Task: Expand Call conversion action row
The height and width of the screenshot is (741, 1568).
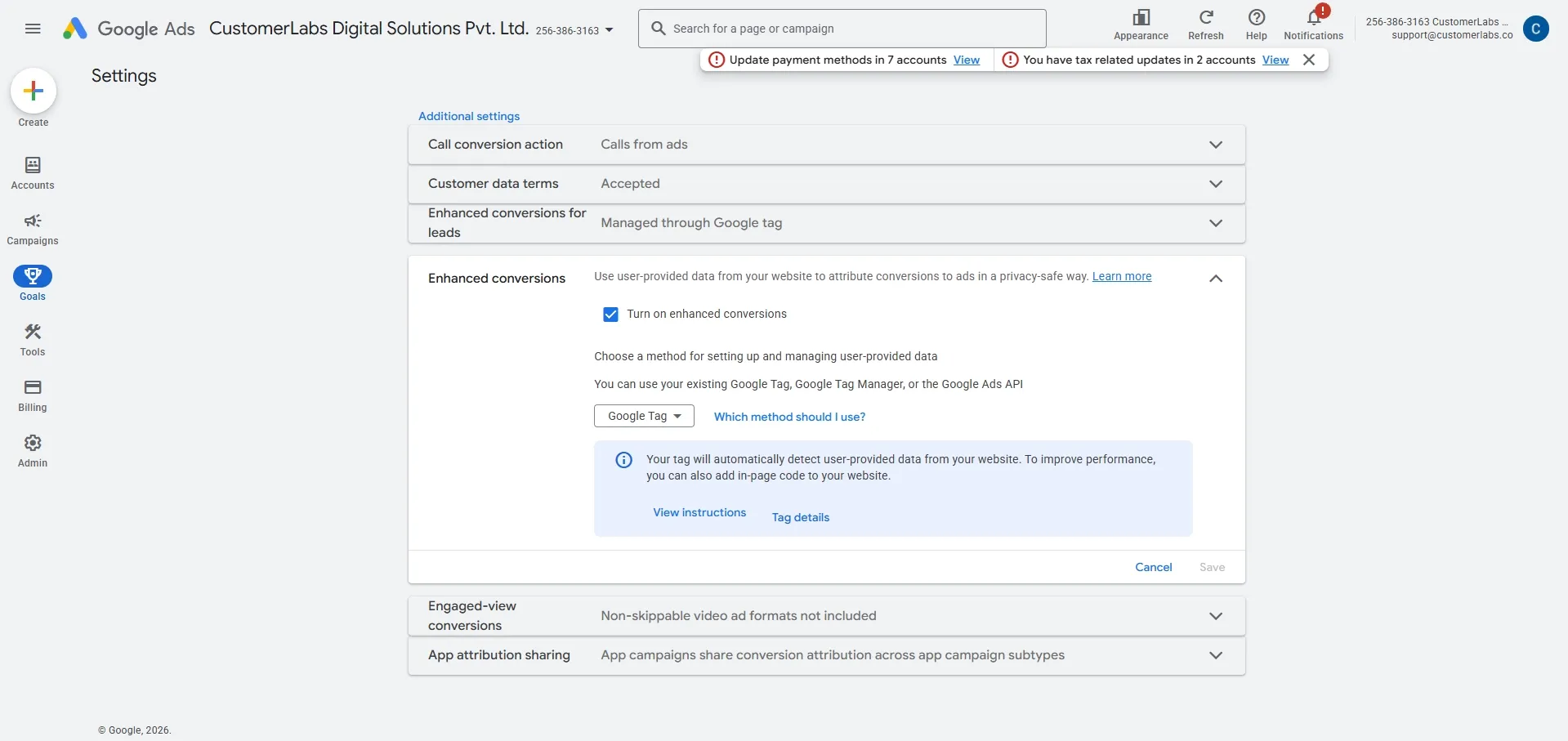Action: [x=826, y=145]
